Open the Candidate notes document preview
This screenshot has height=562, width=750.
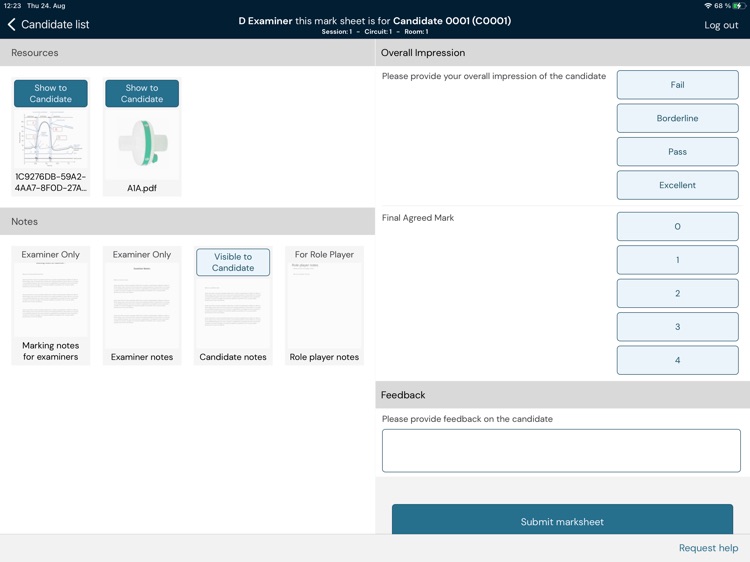(x=233, y=313)
